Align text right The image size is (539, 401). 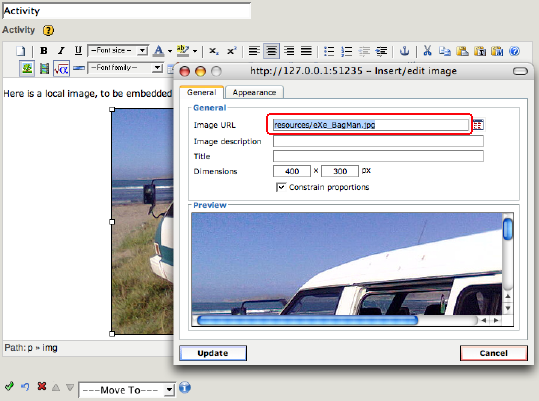[289, 51]
